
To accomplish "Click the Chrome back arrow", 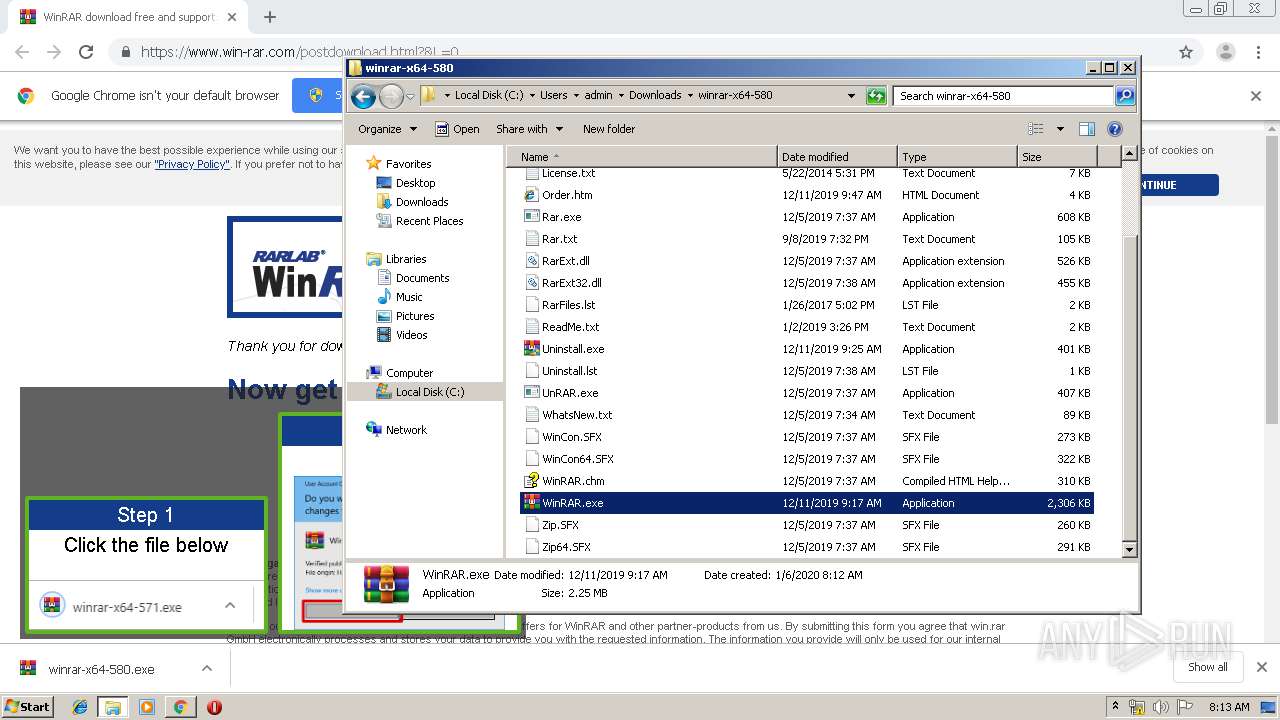I will [22, 52].
